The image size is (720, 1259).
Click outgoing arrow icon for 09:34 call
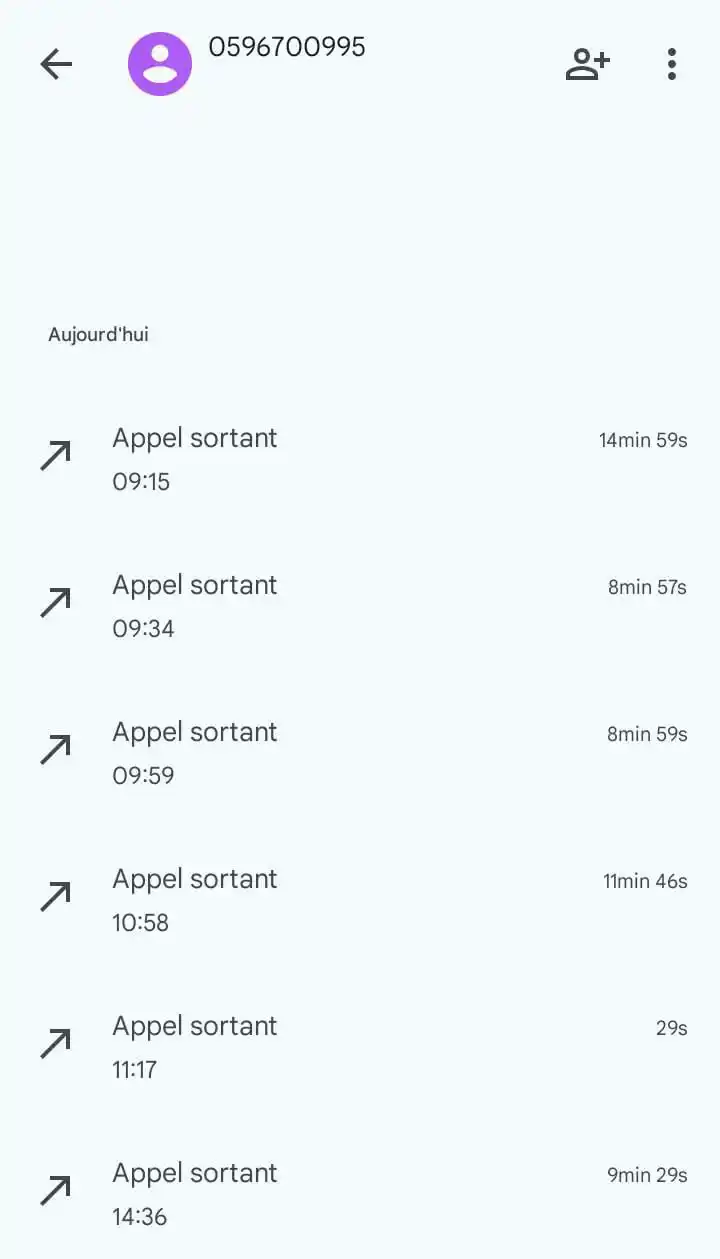56,602
